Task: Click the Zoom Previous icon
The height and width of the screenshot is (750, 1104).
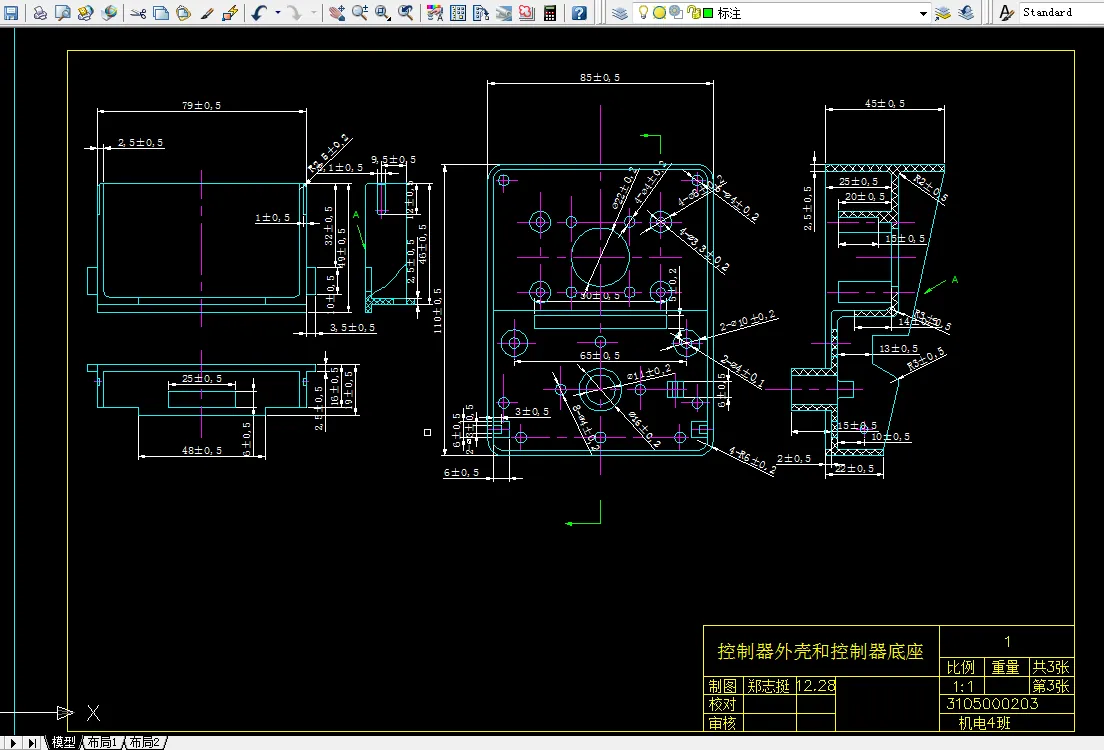Action: [406, 13]
